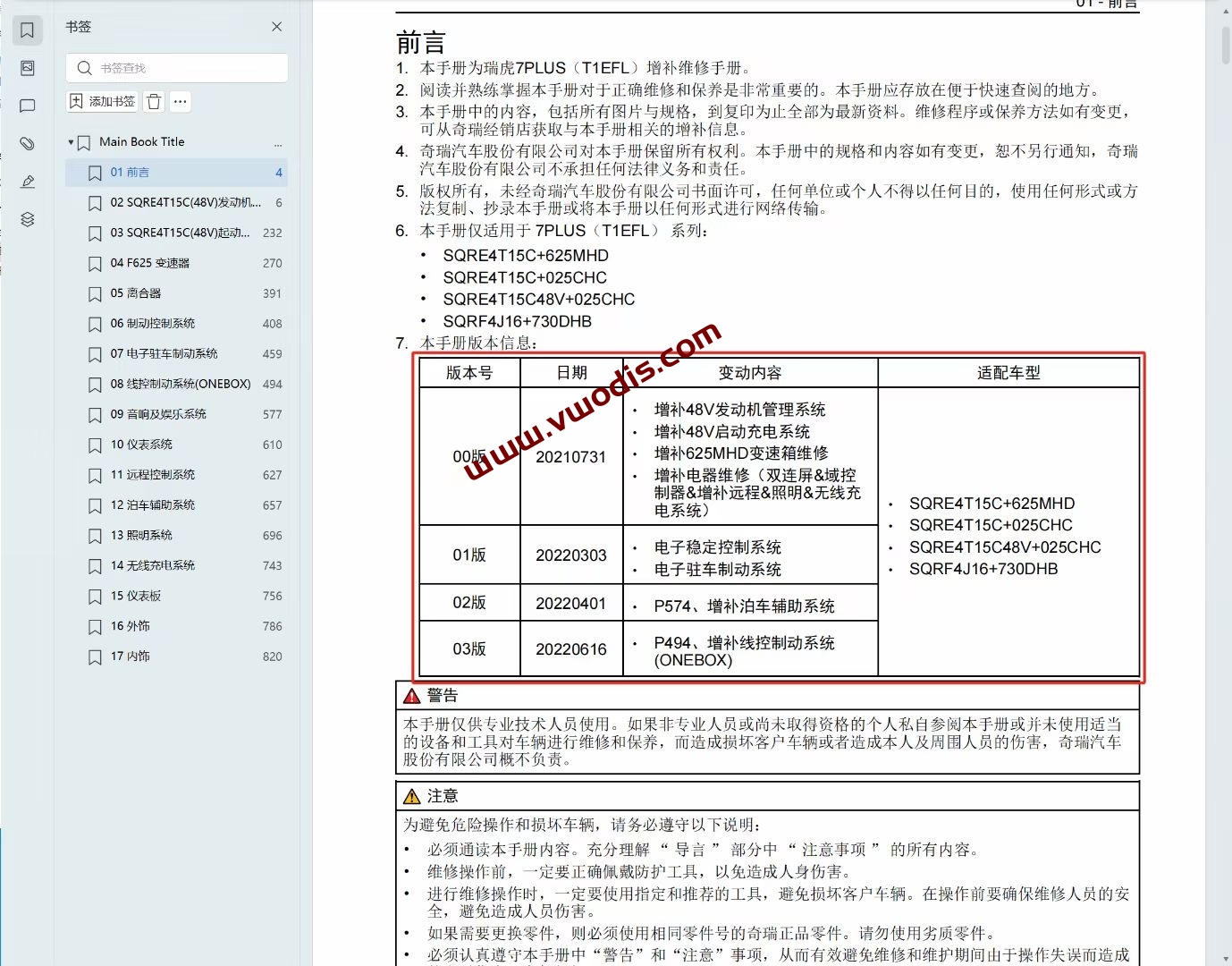
Task: Open options menu beside Main Book Title
Action: point(278,143)
